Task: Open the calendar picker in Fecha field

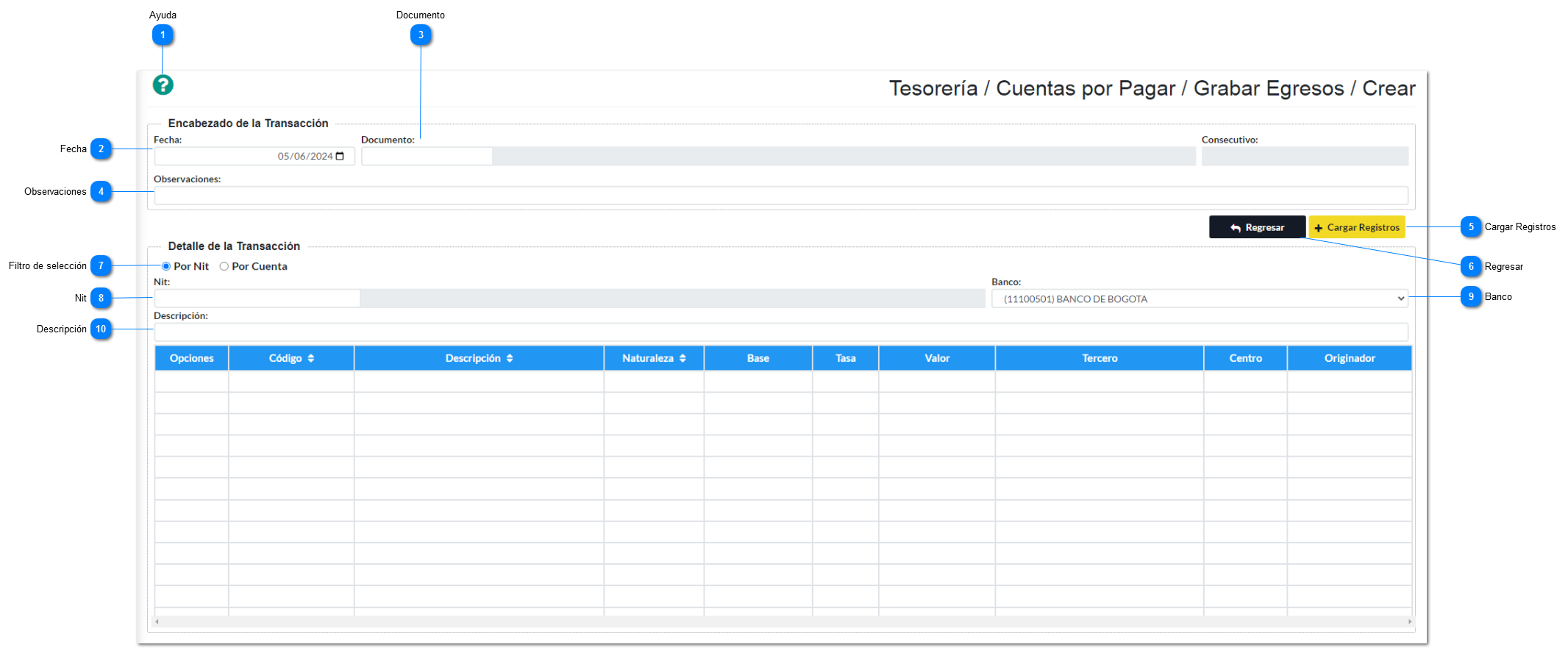Action: pyautogui.click(x=340, y=156)
